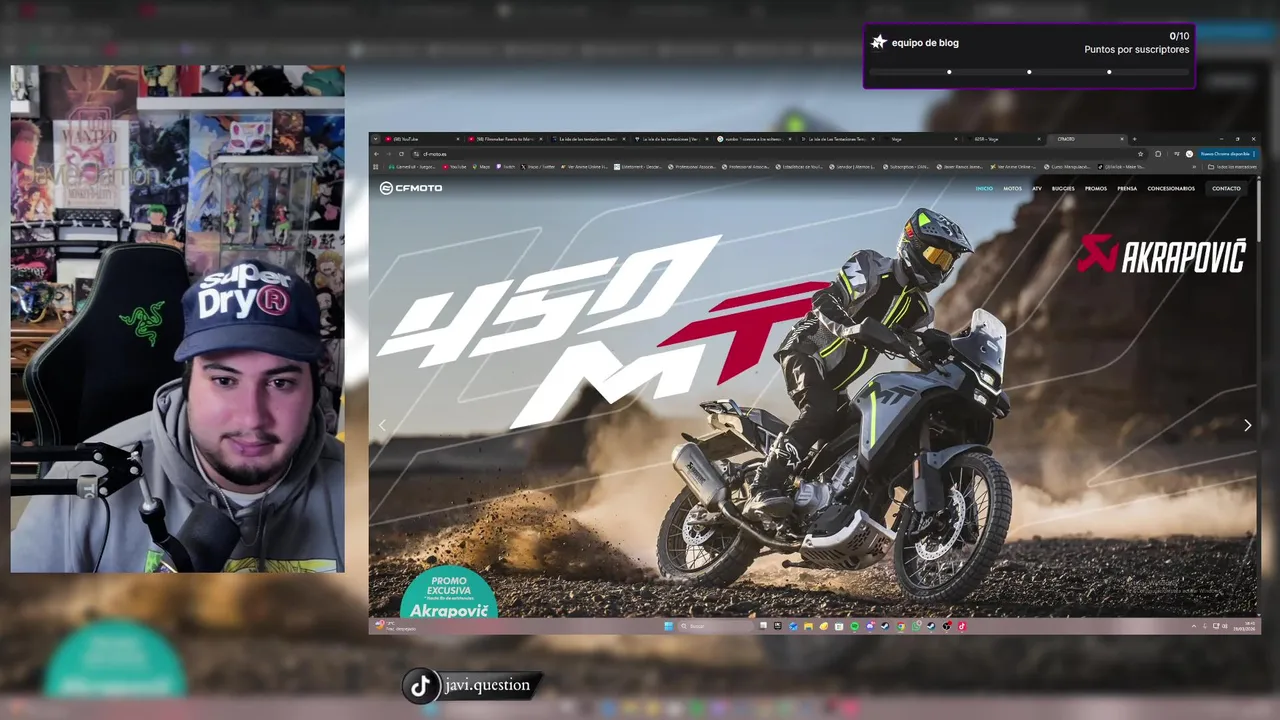Open the MOTOS menu item
Viewport: 1280px width, 720px height.
[1013, 188]
